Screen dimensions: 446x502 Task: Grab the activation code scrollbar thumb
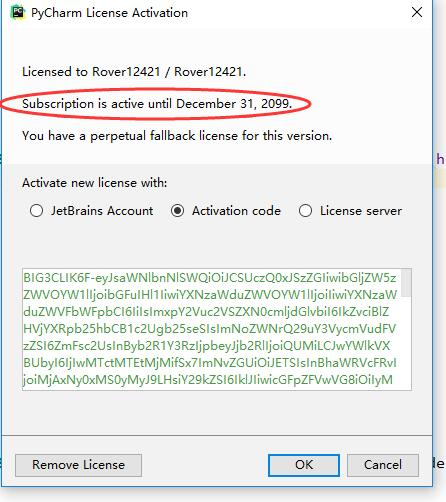[x=406, y=283]
